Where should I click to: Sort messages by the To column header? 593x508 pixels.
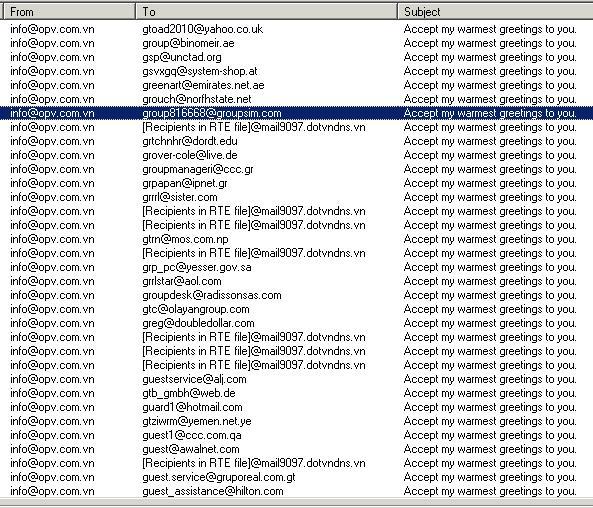click(267, 12)
